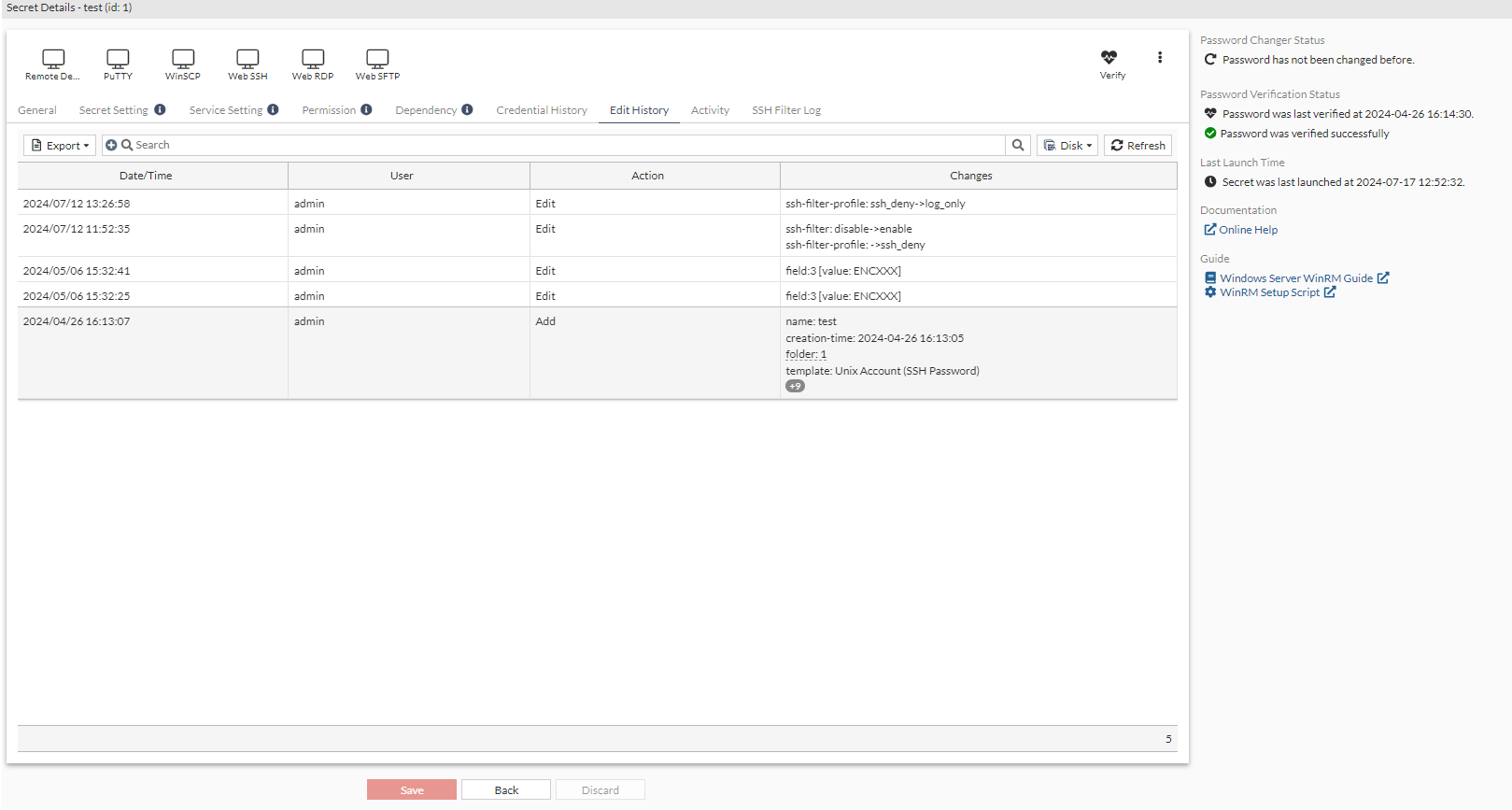The image size is (1512, 810).
Task: Click the Changes column header
Action: pos(978,176)
